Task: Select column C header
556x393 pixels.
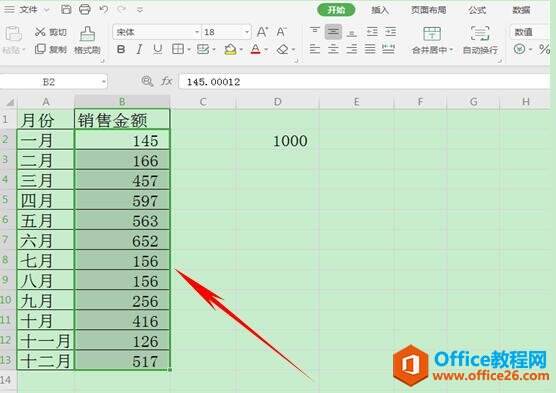Action: pos(203,102)
